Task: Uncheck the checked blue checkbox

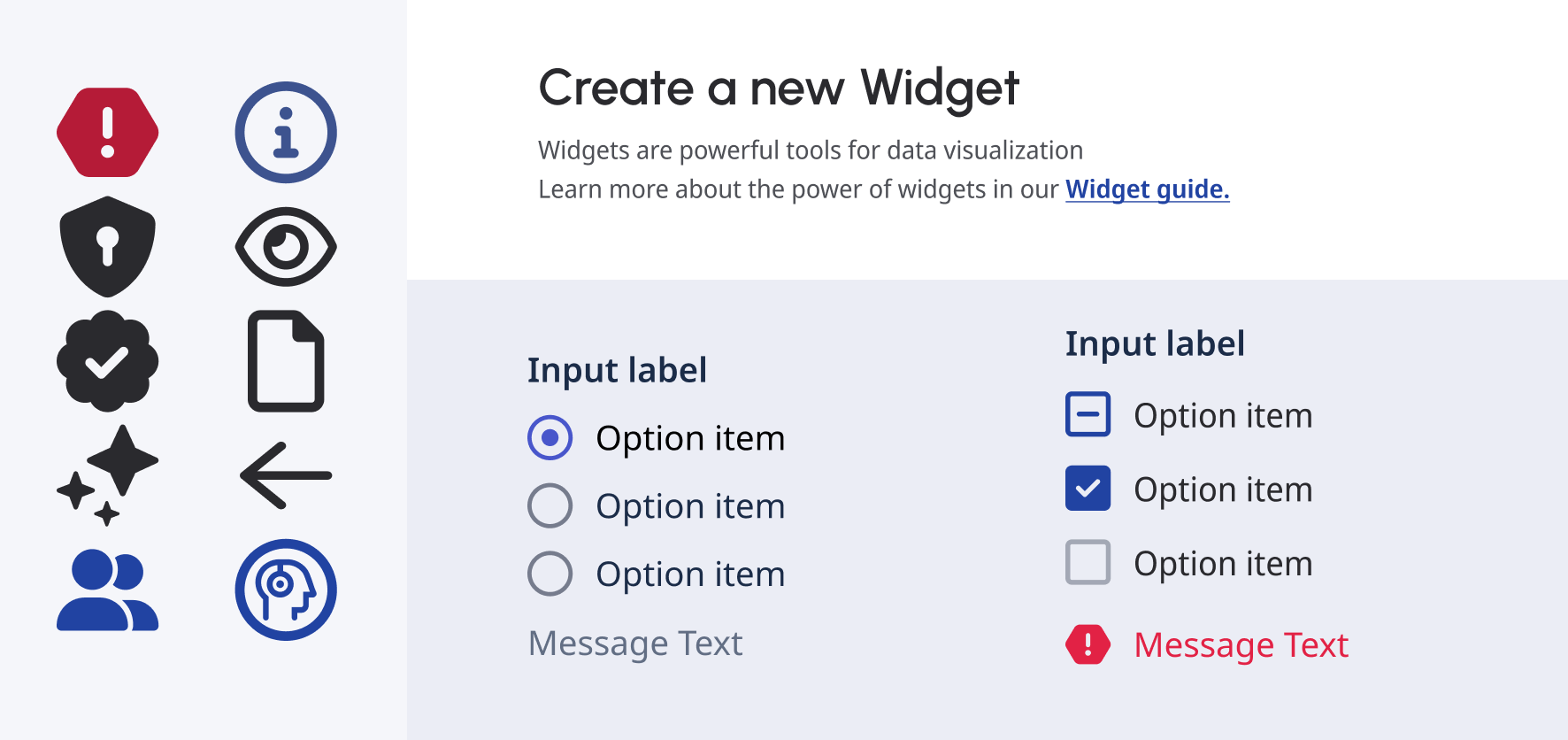Action: (x=1088, y=489)
